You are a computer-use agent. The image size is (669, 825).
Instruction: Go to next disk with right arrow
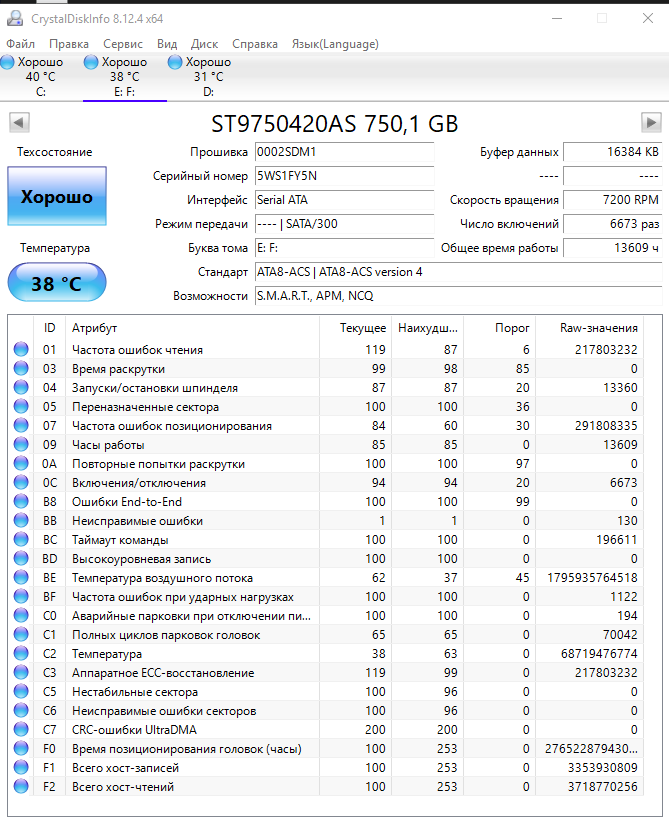pyautogui.click(x=651, y=123)
